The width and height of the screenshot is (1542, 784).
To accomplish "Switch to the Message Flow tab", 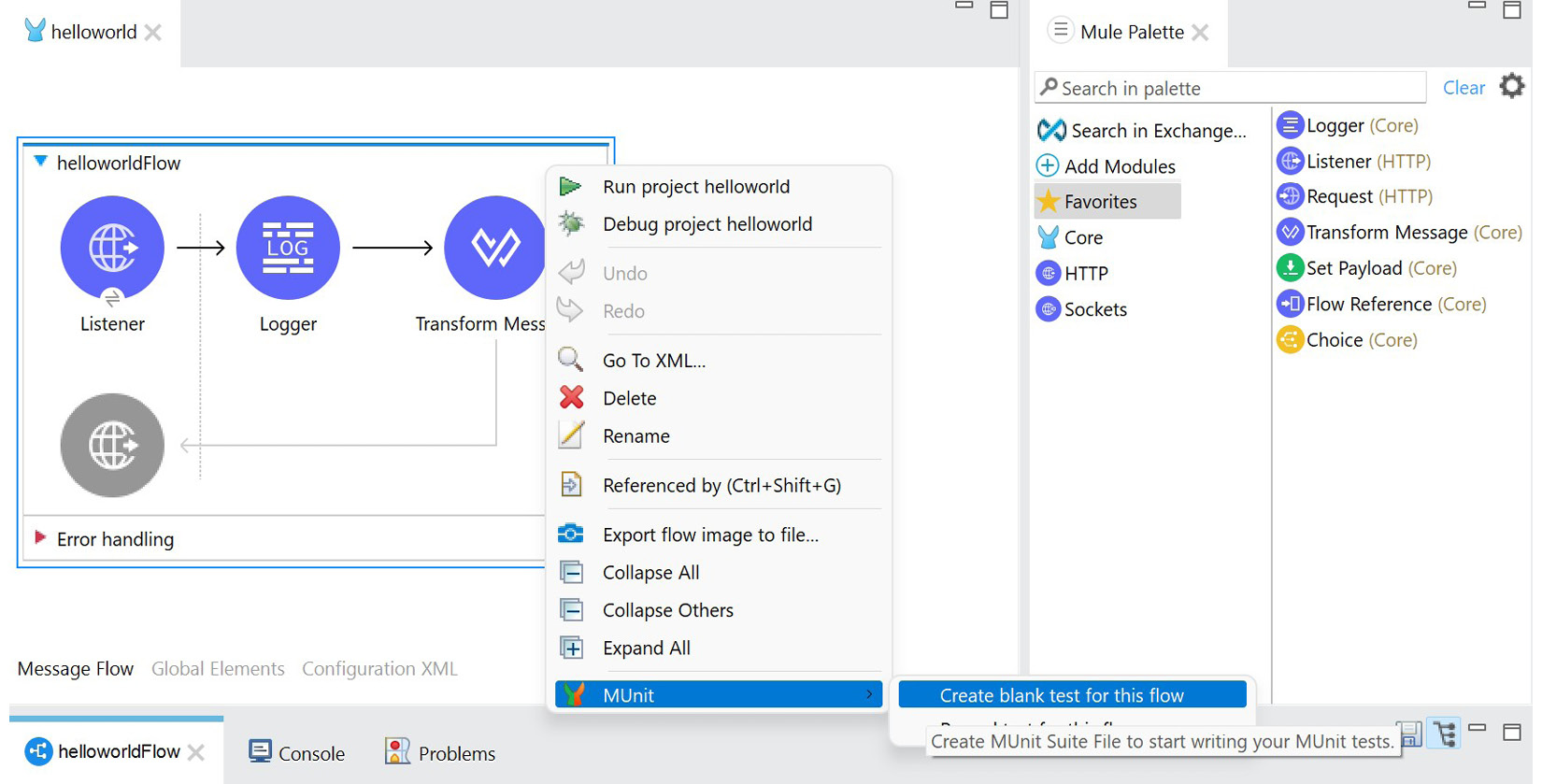I will 76,669.
